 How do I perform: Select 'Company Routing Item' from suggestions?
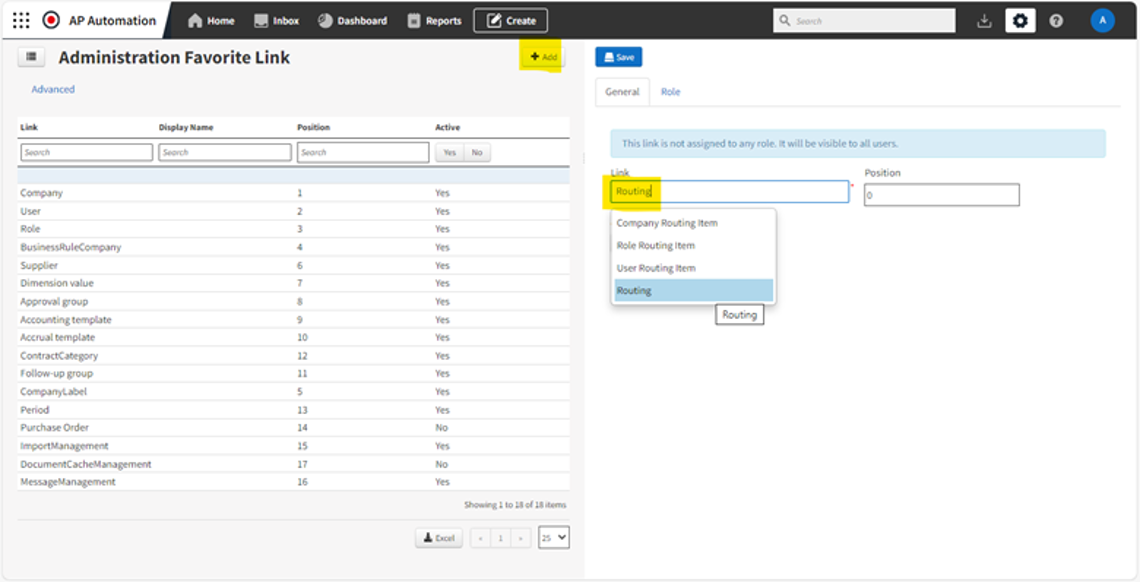click(667, 223)
